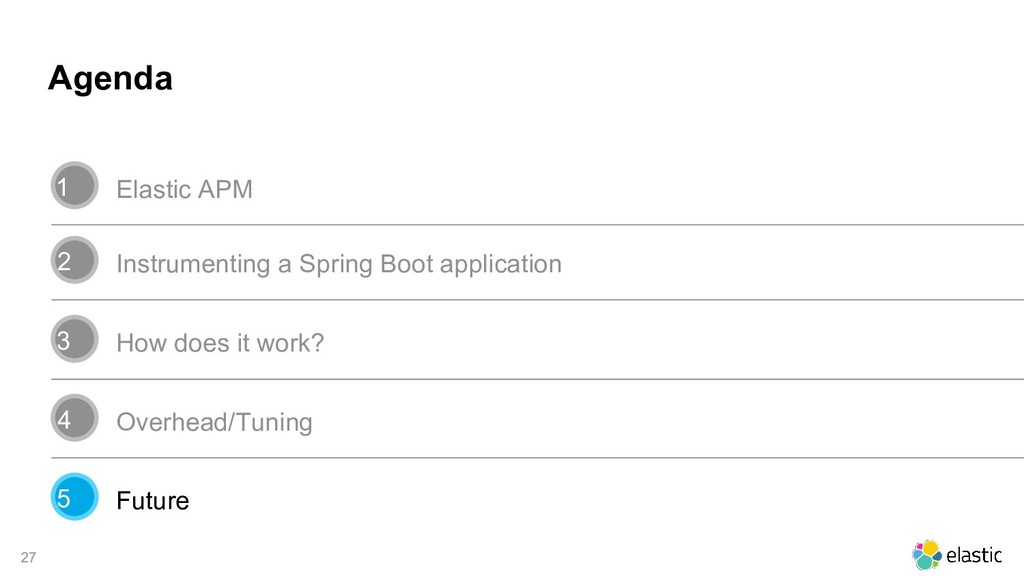
Task: Click the Agenda slide title
Action: point(110,78)
